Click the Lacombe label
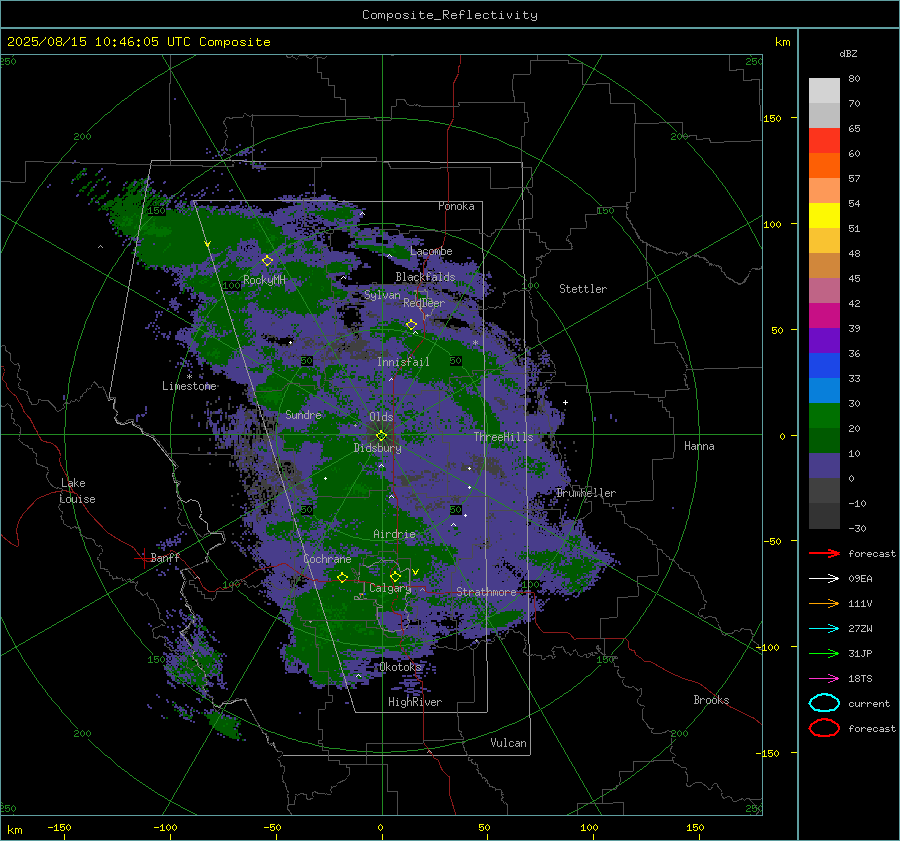The height and width of the screenshot is (841, 900). 431,251
